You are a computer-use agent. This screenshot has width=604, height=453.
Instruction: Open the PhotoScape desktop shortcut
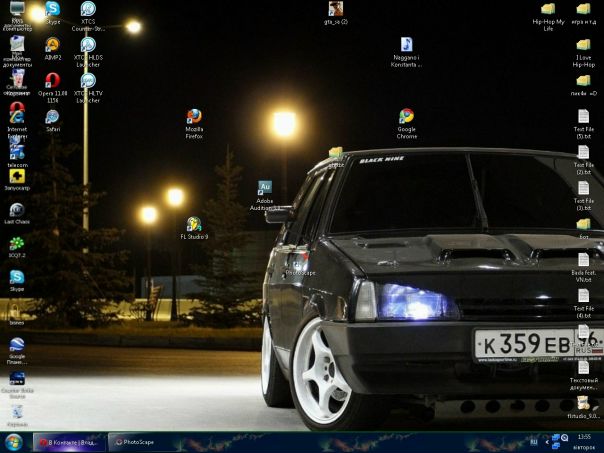300,264
